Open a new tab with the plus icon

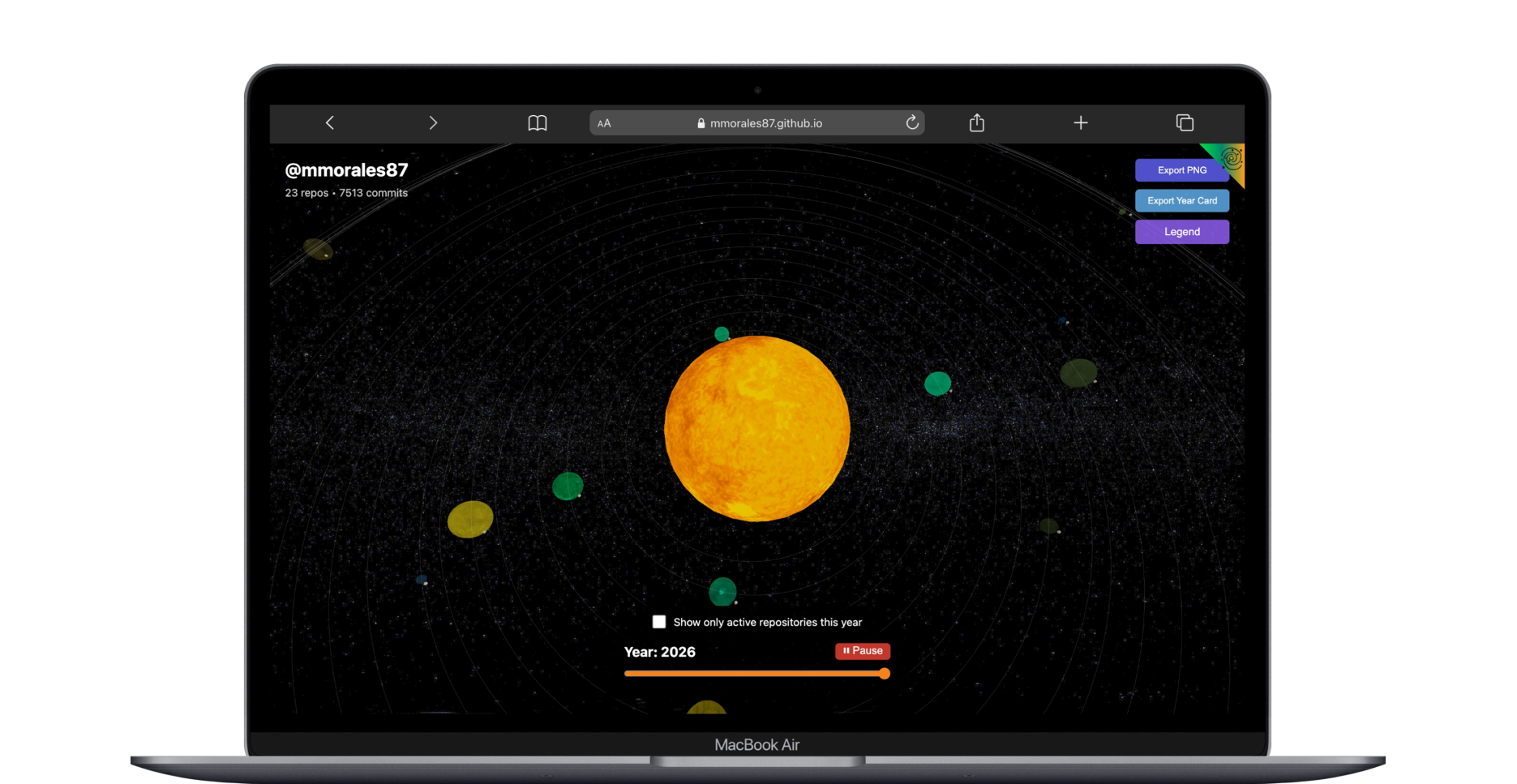click(1081, 122)
